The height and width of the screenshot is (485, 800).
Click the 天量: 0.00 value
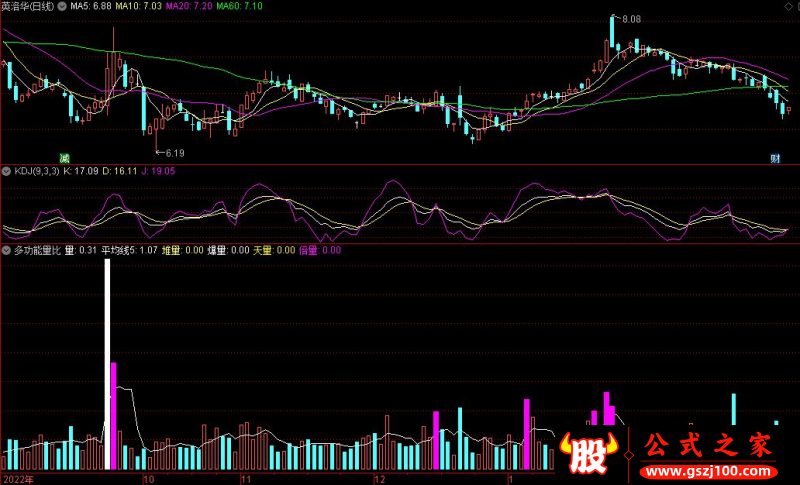(x=274, y=250)
